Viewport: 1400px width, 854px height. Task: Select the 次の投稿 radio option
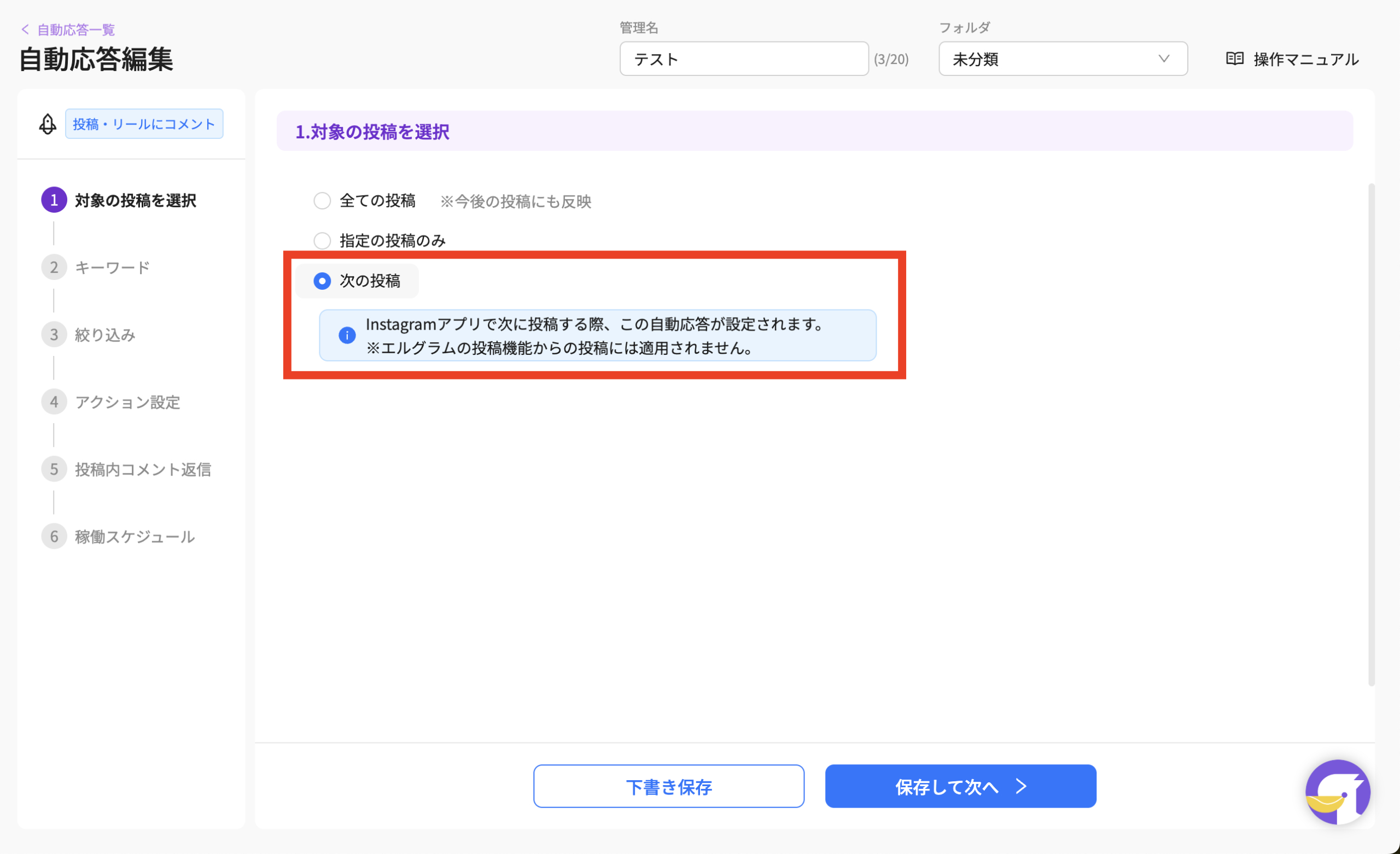[x=322, y=280]
